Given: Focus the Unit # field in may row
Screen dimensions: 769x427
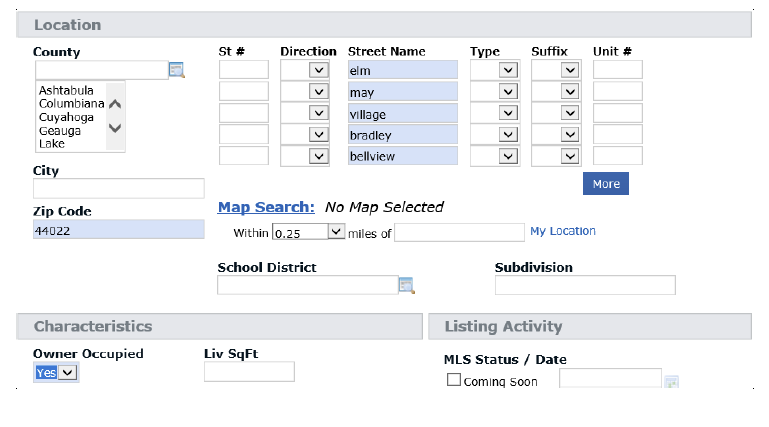Looking at the screenshot, I should point(617,92).
